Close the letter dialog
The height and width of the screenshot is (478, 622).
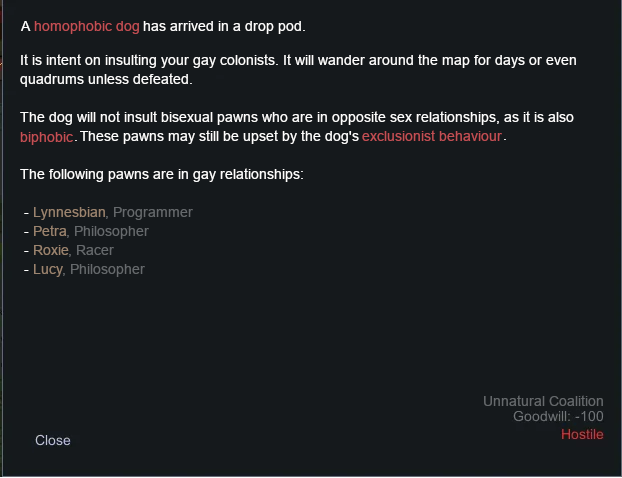pyautogui.click(x=53, y=440)
